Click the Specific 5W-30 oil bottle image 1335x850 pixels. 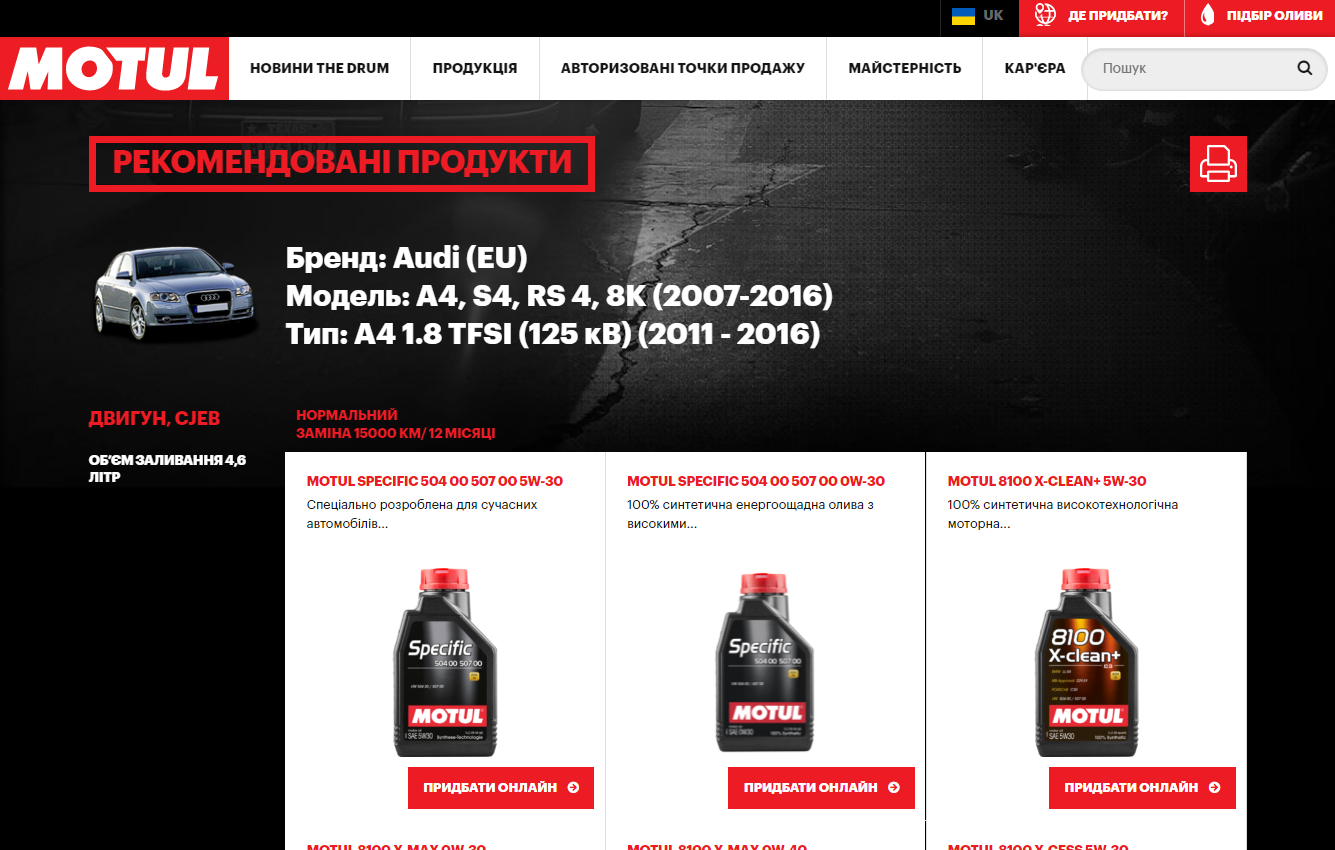coord(445,662)
